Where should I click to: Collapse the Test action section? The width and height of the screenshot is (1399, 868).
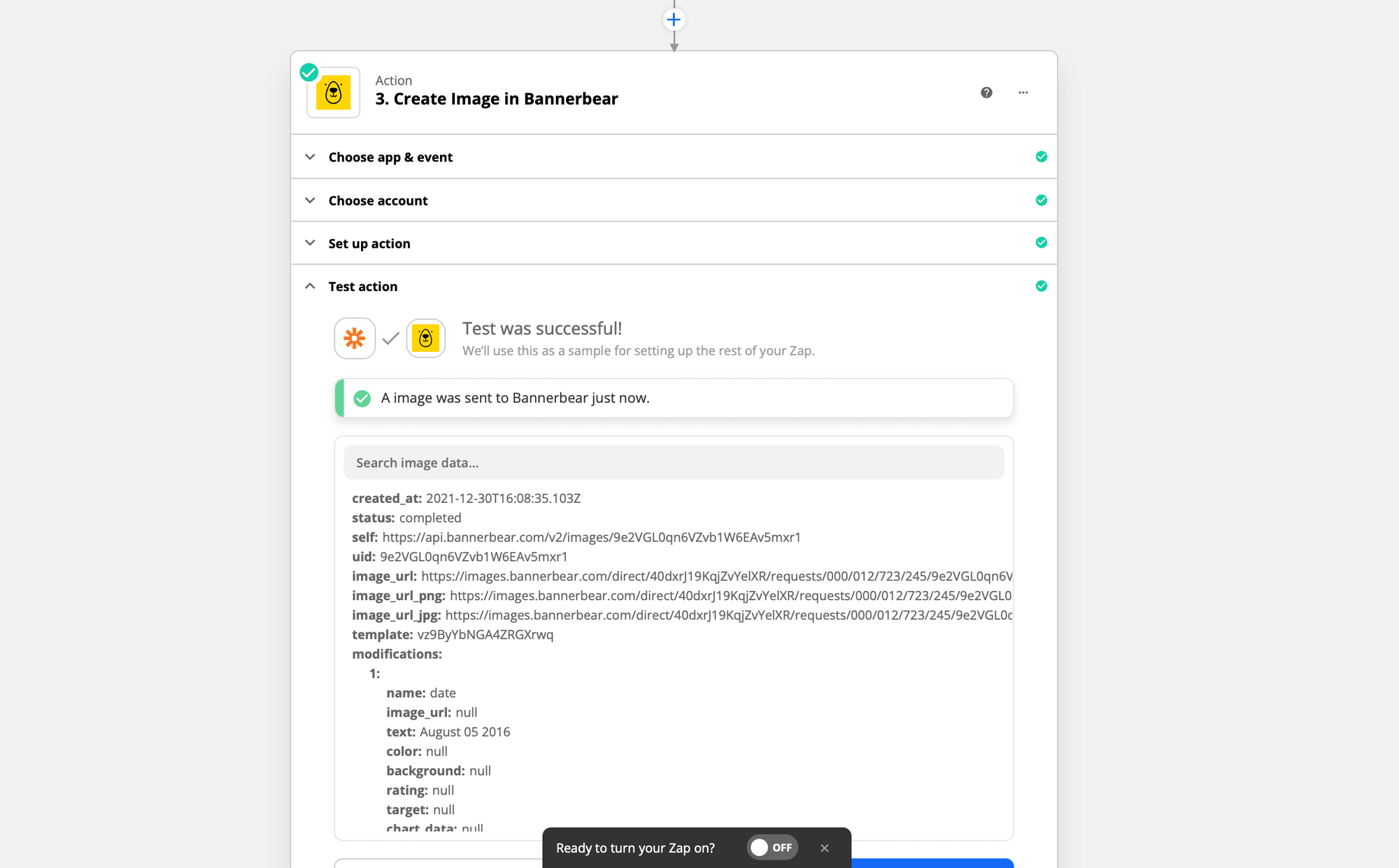pos(362,286)
